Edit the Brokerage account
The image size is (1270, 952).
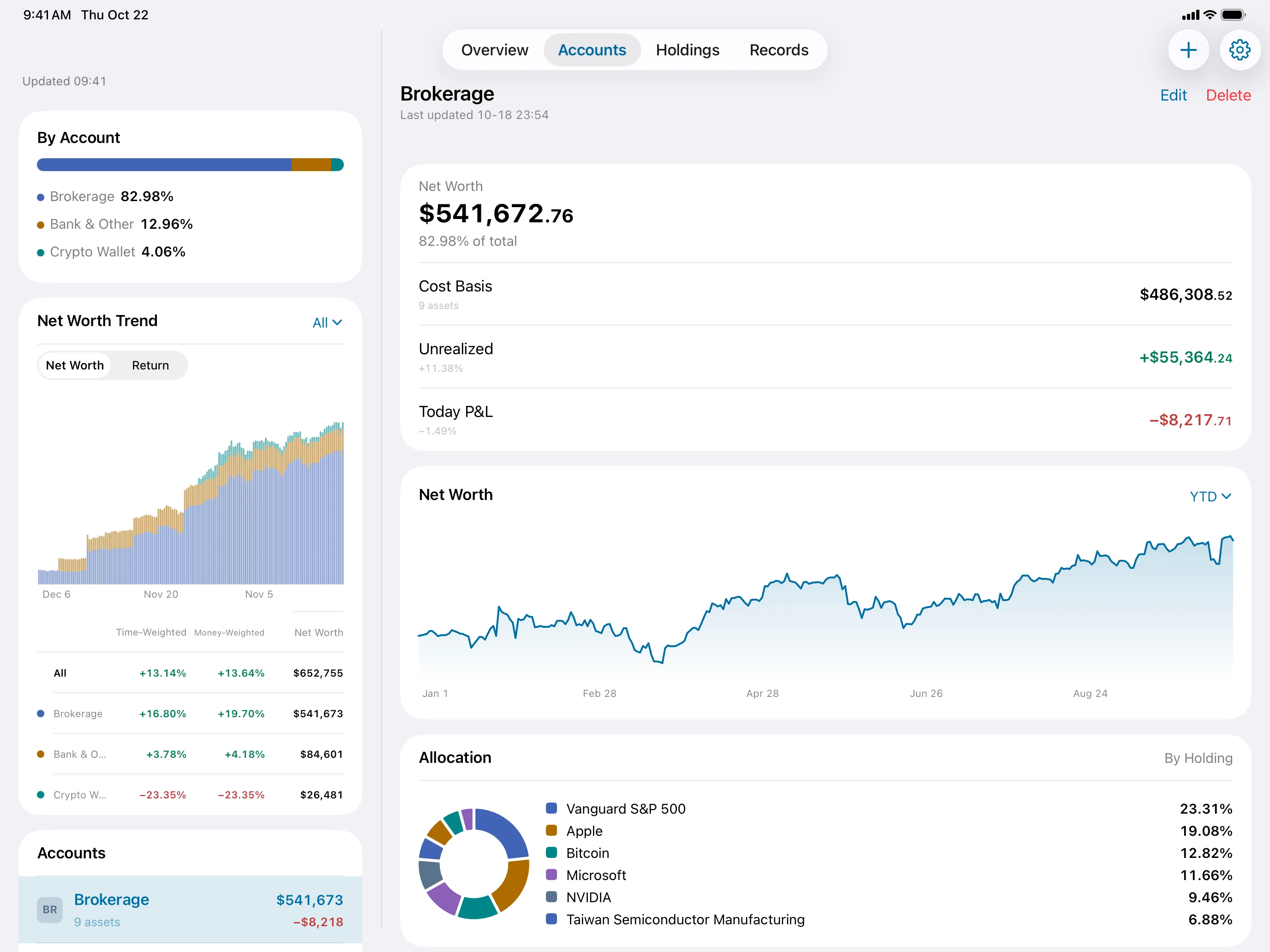click(1173, 95)
